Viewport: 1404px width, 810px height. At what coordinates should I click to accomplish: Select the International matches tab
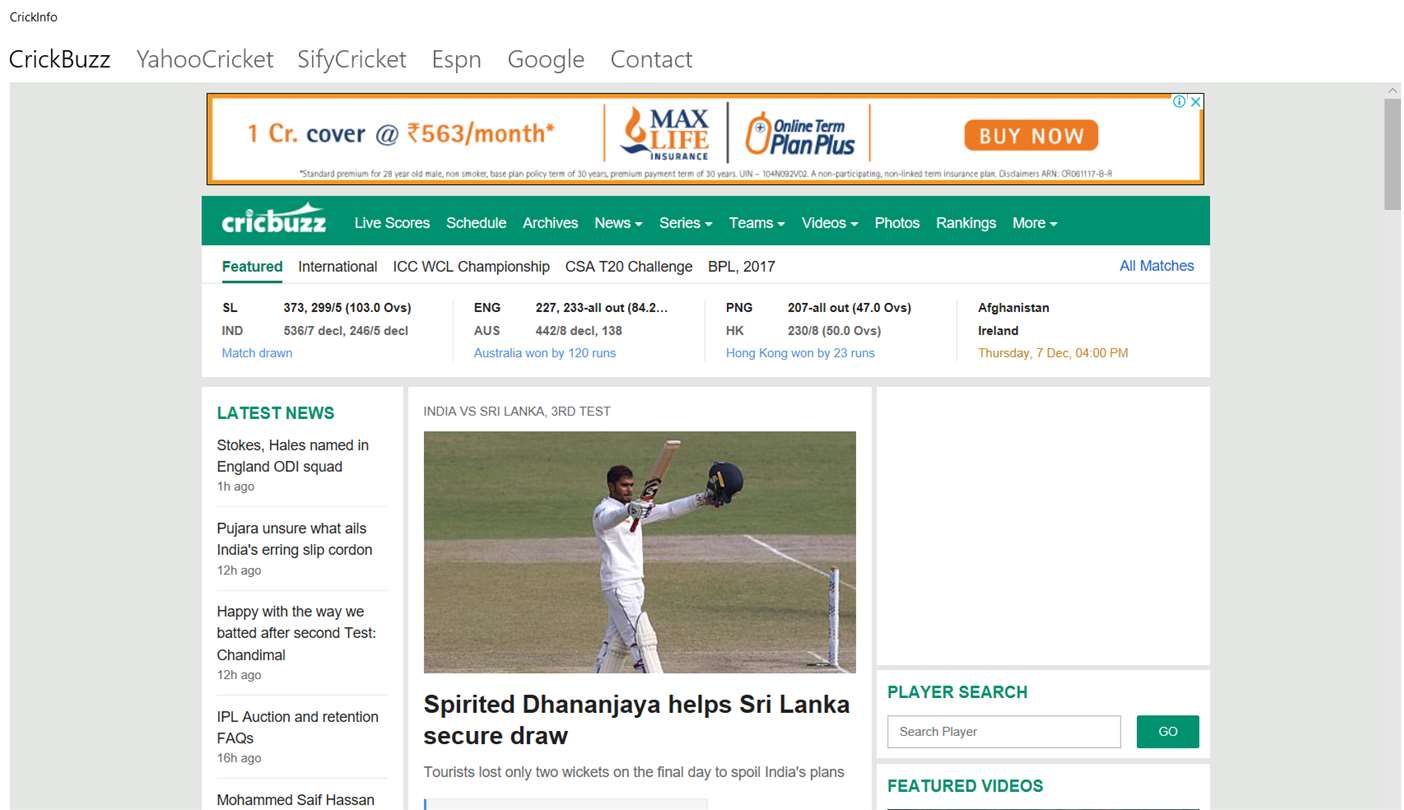pyautogui.click(x=338, y=267)
